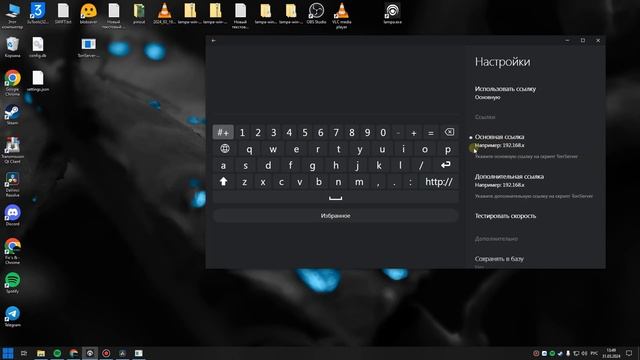This screenshot has height=360, width=640.
Task: Open Task View on the taskbar
Action: point(24,353)
